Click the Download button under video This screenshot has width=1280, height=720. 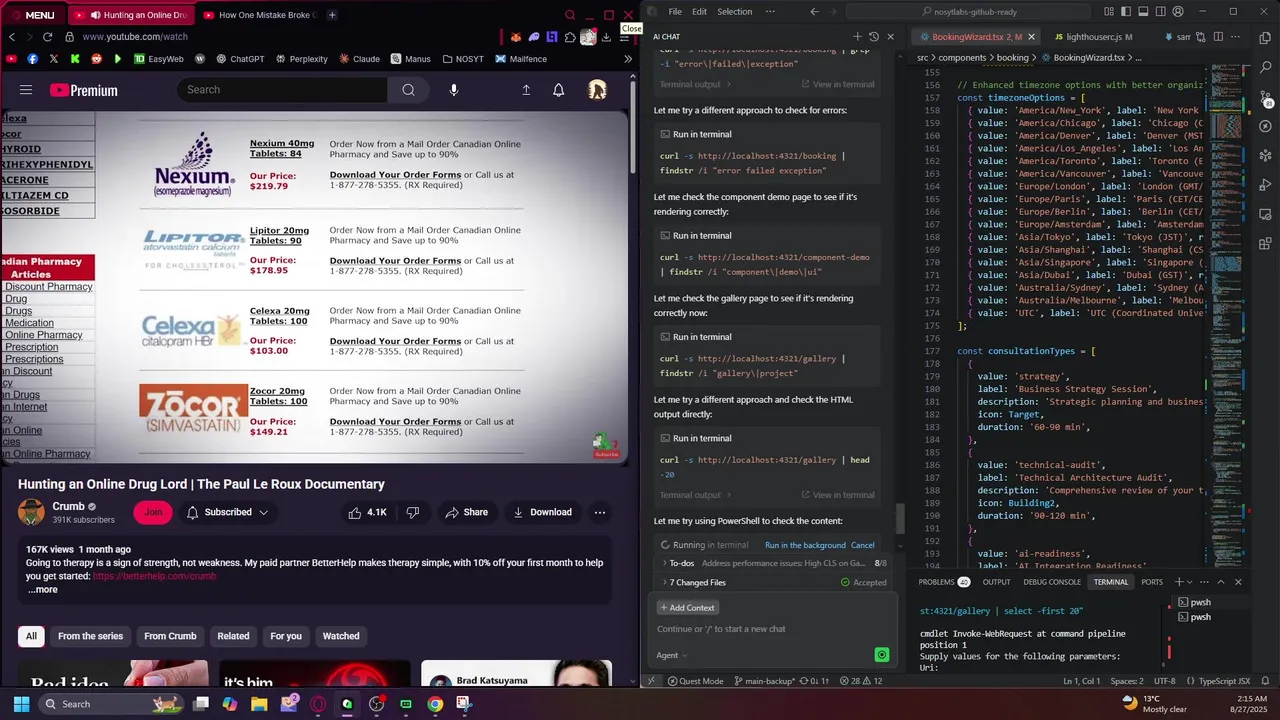[542, 512]
